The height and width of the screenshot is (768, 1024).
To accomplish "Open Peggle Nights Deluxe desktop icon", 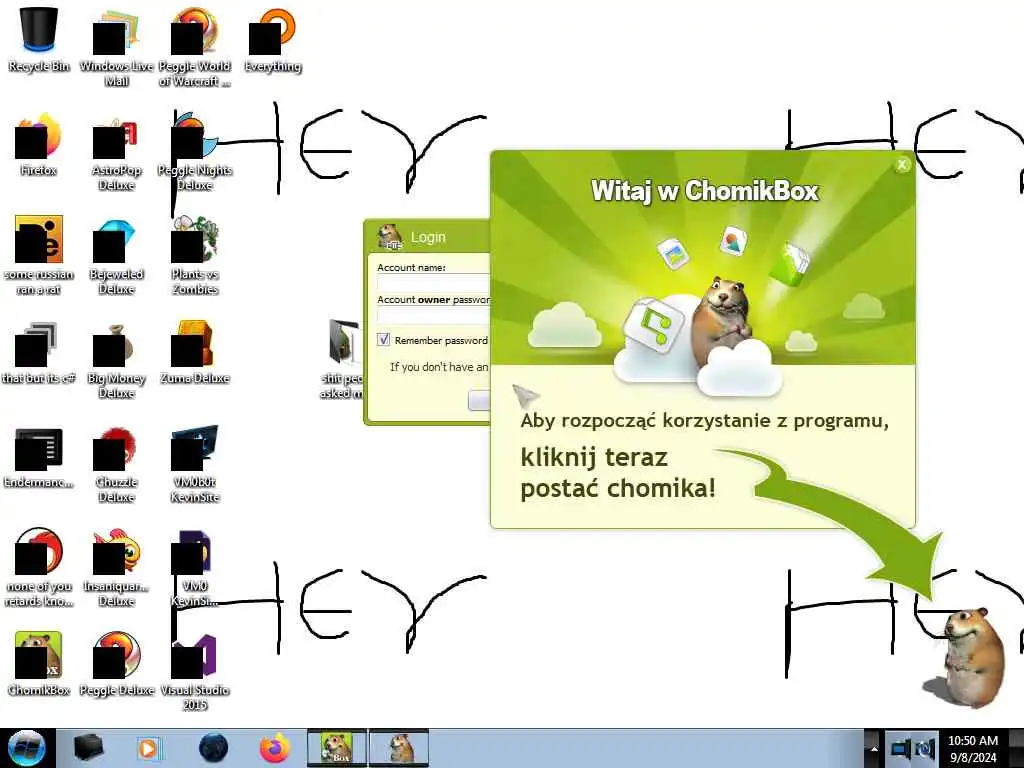I will (195, 152).
